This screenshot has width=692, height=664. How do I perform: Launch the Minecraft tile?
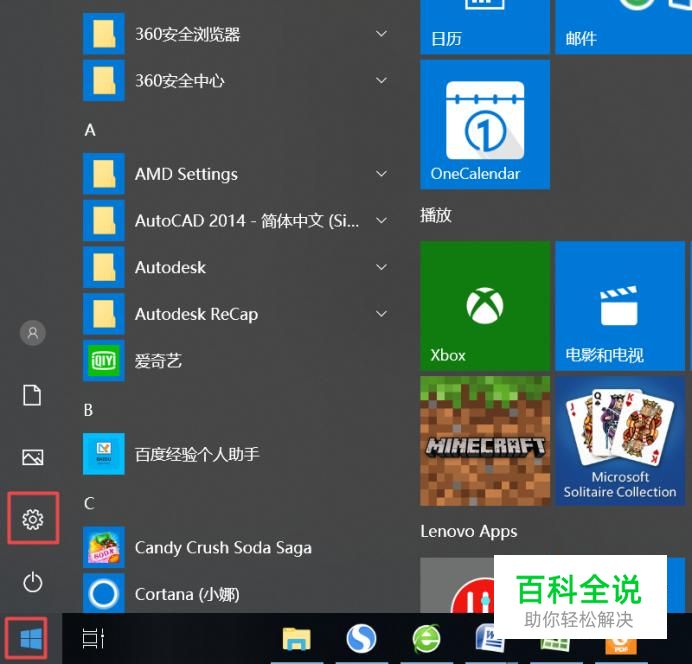click(485, 441)
